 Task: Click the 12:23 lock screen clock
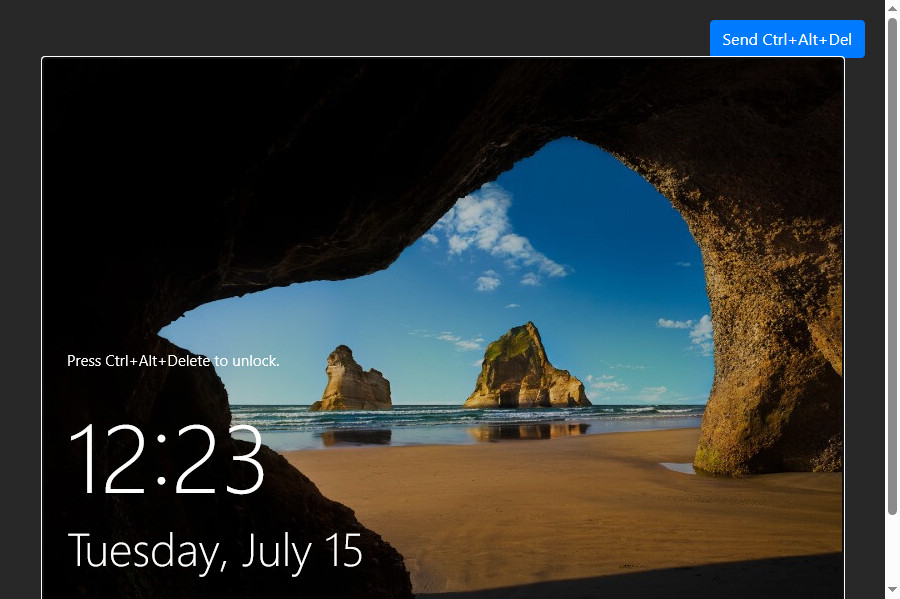pos(166,460)
